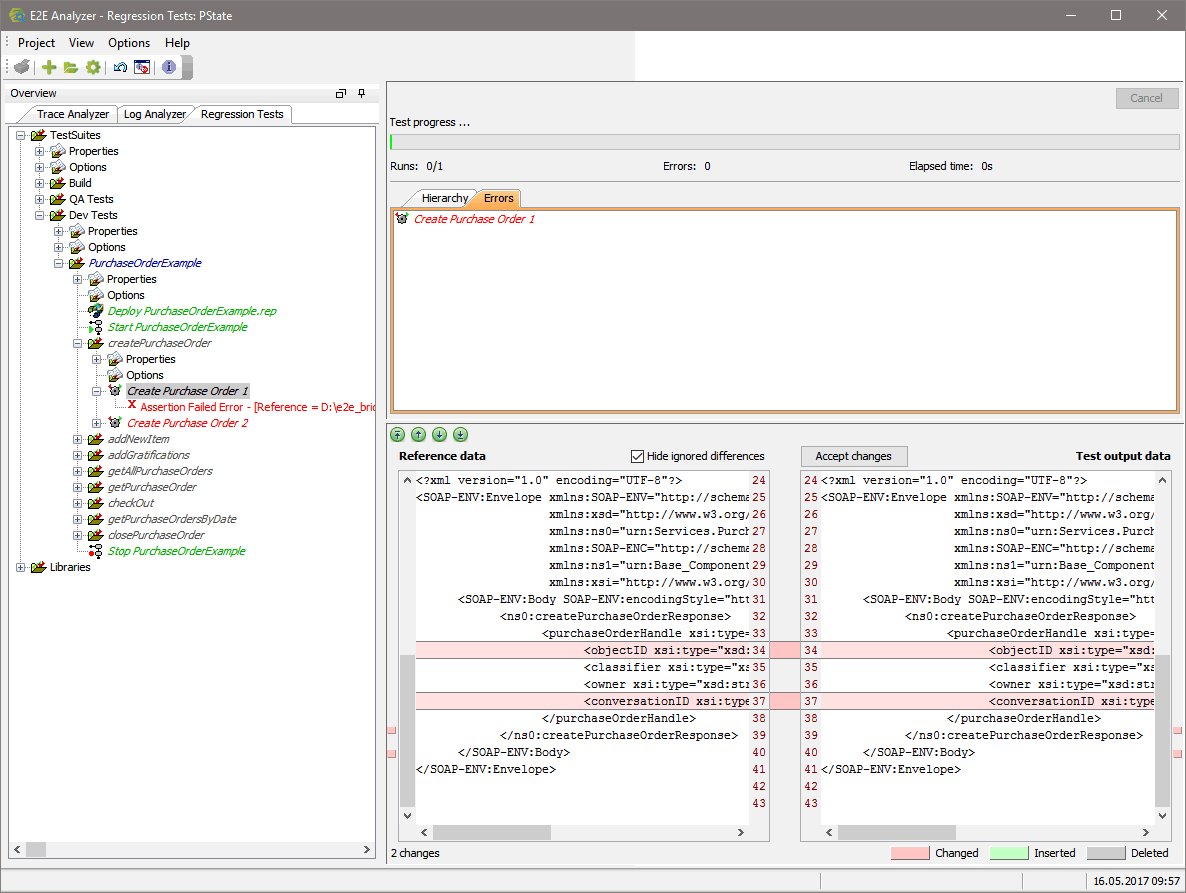This screenshot has height=893, width=1186.
Task: Open the Options menu
Action: click(128, 43)
